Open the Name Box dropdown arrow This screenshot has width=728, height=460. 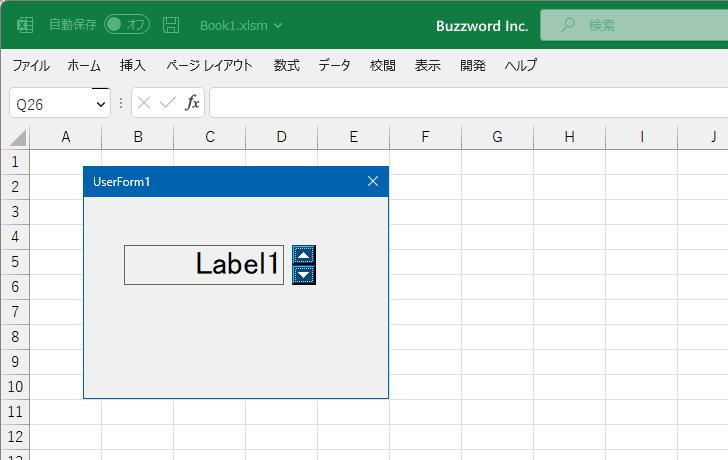101,104
